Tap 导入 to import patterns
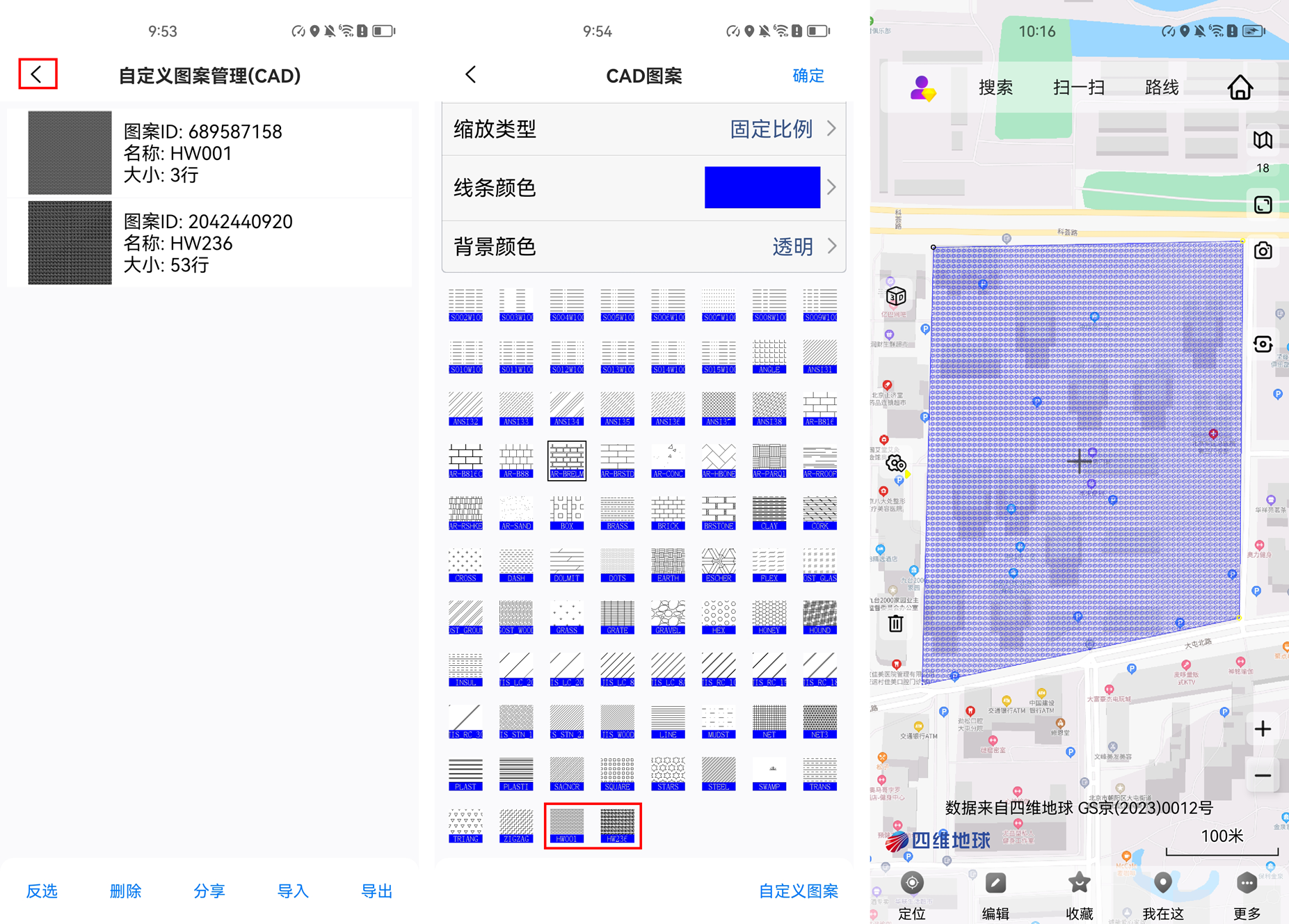The width and height of the screenshot is (1289, 924). click(x=293, y=891)
